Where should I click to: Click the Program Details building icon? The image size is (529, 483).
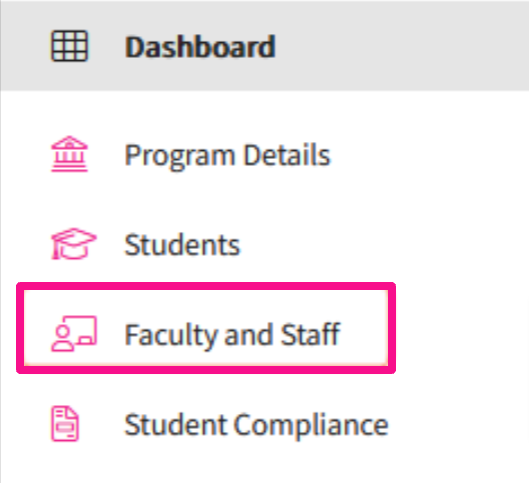pos(69,154)
